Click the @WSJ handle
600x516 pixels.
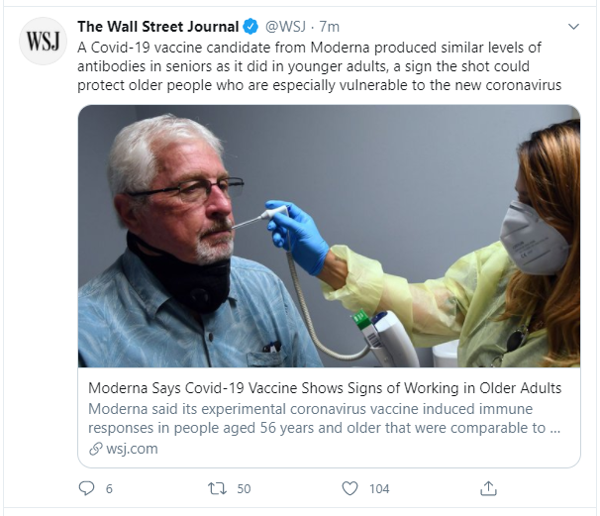coord(287,27)
